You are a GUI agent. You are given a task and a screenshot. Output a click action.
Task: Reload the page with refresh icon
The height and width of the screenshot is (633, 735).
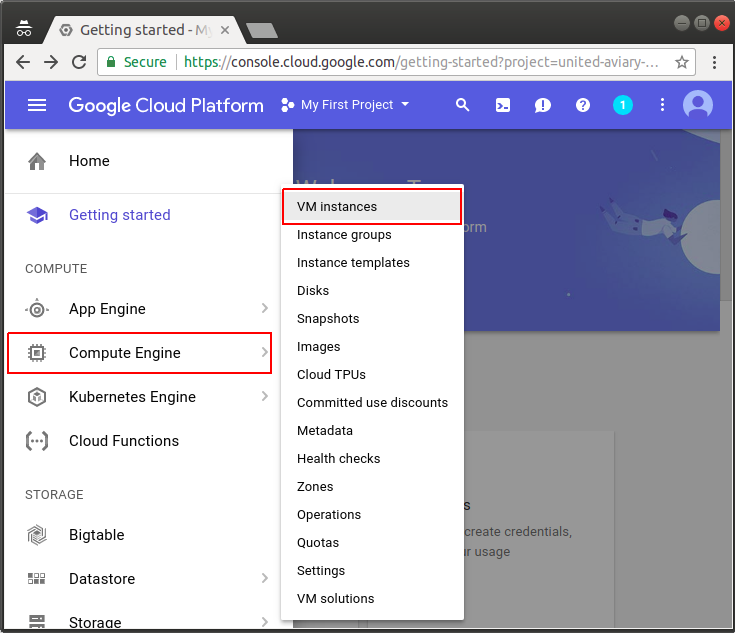79,62
